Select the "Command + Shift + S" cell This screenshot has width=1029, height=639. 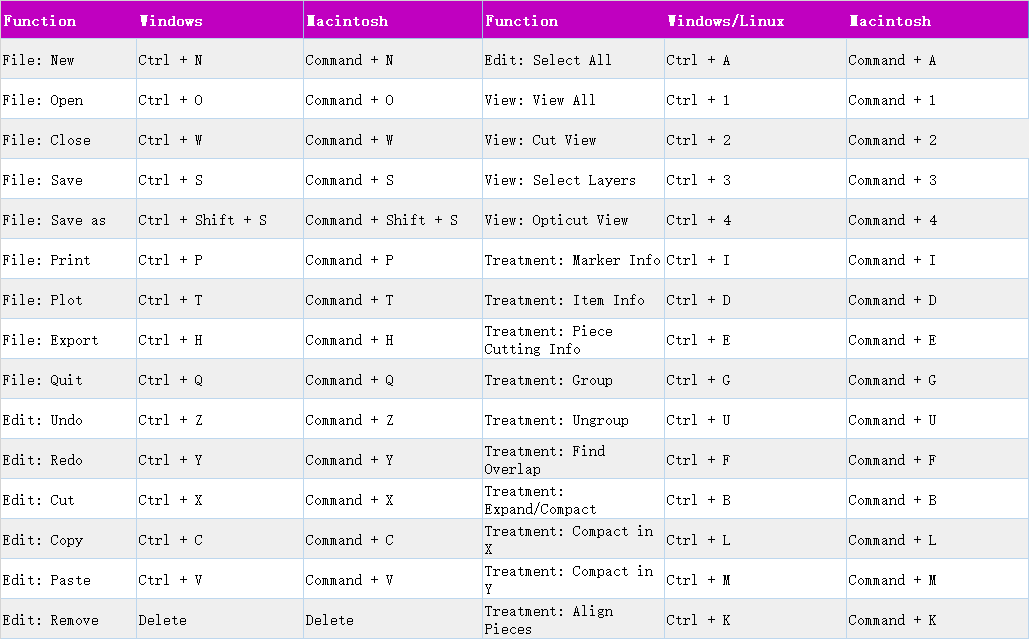coord(381,220)
